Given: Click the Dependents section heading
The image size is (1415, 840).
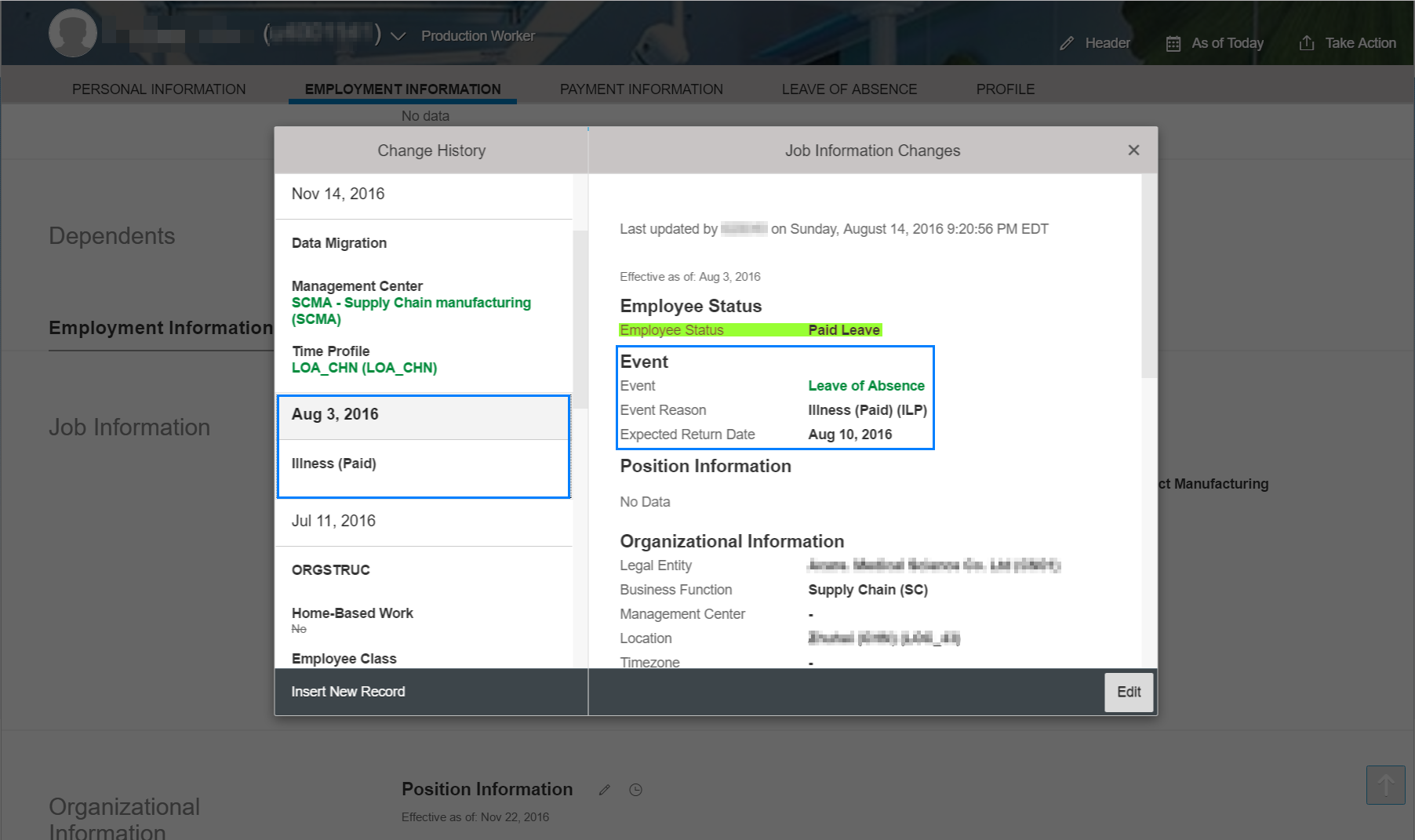Looking at the screenshot, I should coord(112,236).
